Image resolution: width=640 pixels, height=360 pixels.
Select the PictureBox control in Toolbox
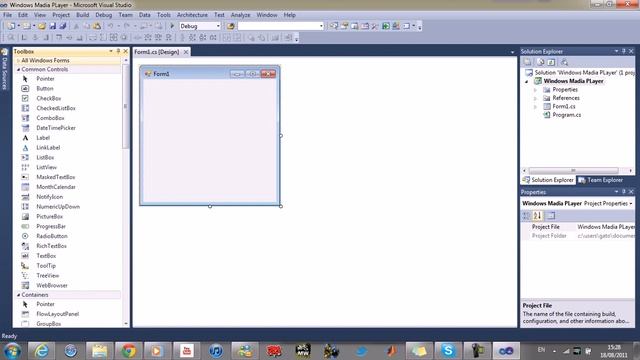(x=50, y=216)
